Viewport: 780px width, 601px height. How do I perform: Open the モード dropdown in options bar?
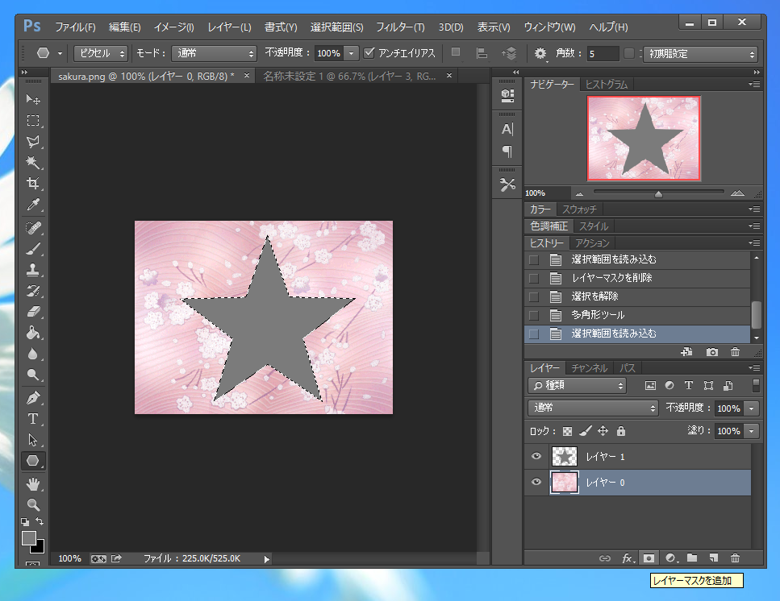click(213, 53)
